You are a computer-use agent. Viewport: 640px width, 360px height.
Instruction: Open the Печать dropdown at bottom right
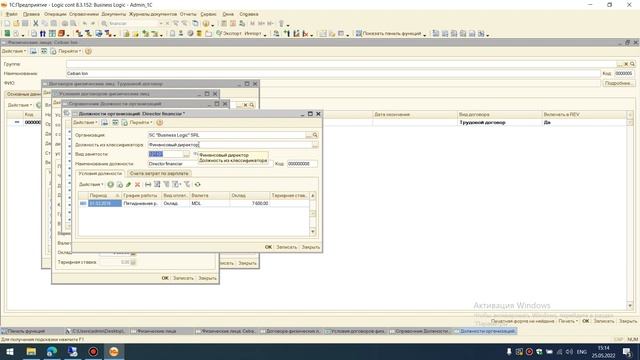[x=568, y=322]
